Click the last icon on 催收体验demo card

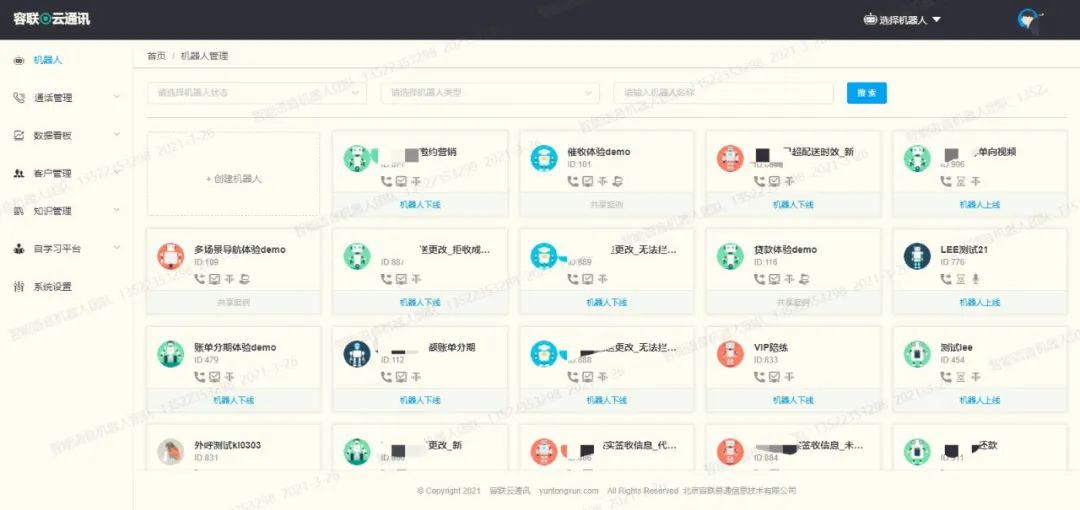tap(618, 181)
